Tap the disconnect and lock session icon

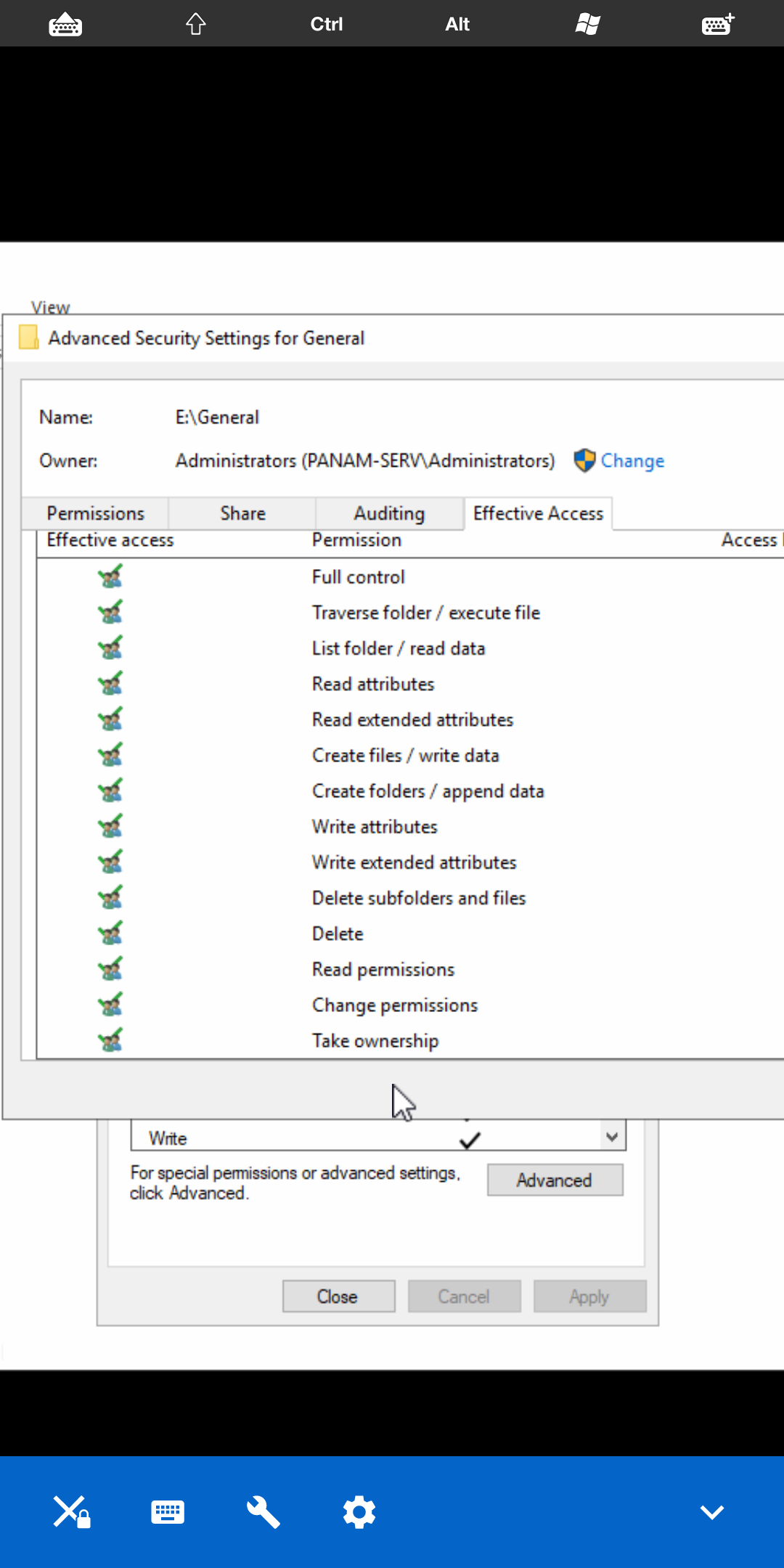(x=71, y=1512)
